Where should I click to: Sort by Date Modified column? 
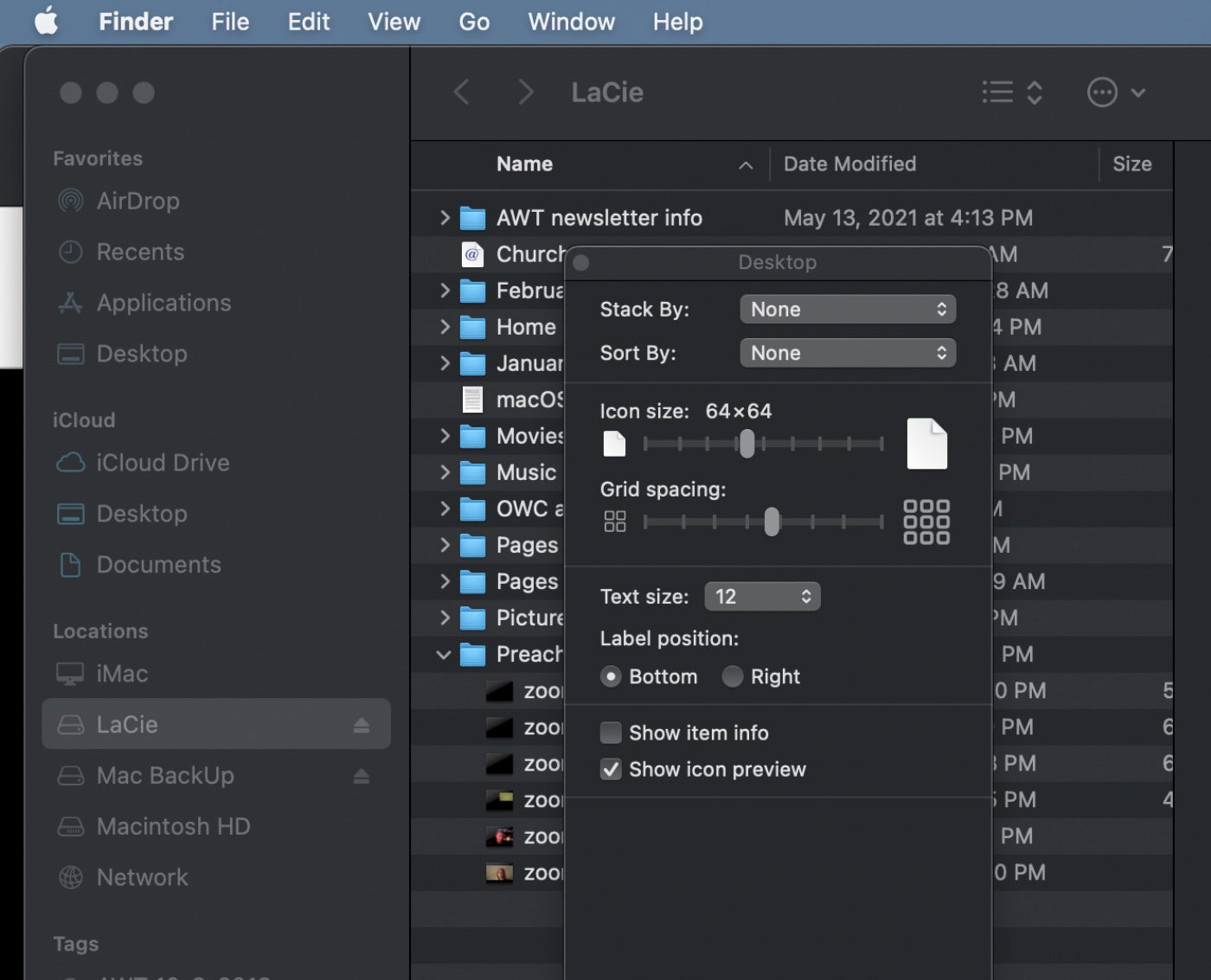click(849, 164)
